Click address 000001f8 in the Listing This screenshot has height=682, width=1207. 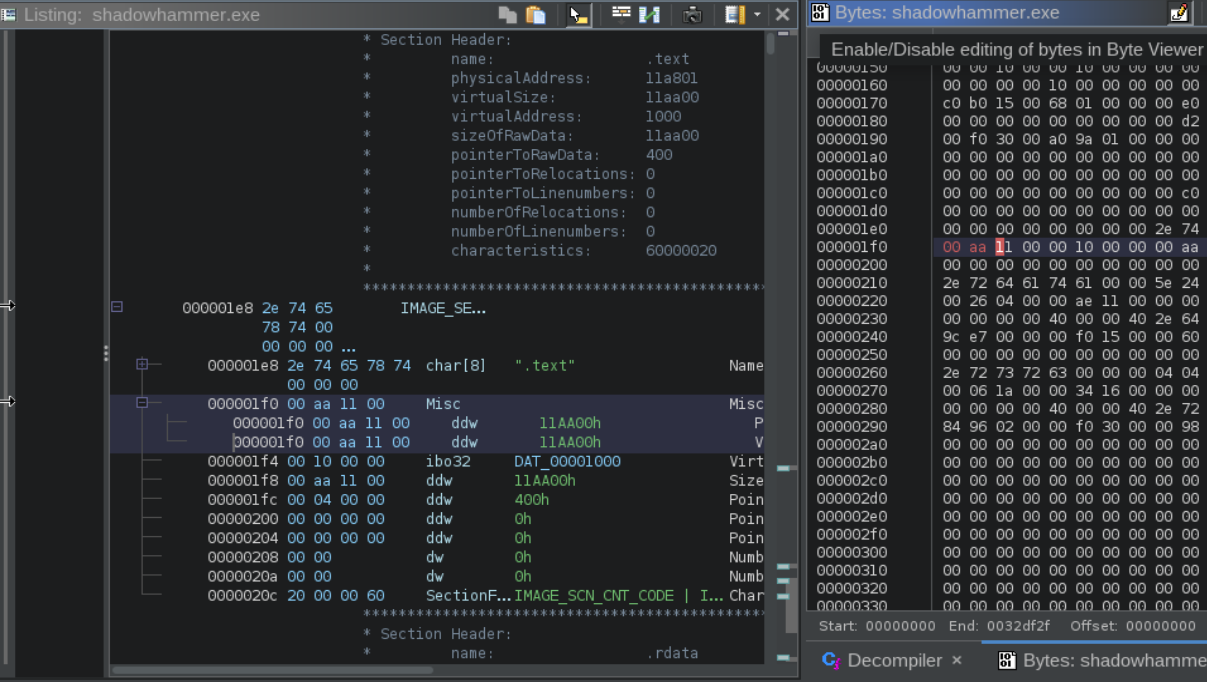click(241, 480)
